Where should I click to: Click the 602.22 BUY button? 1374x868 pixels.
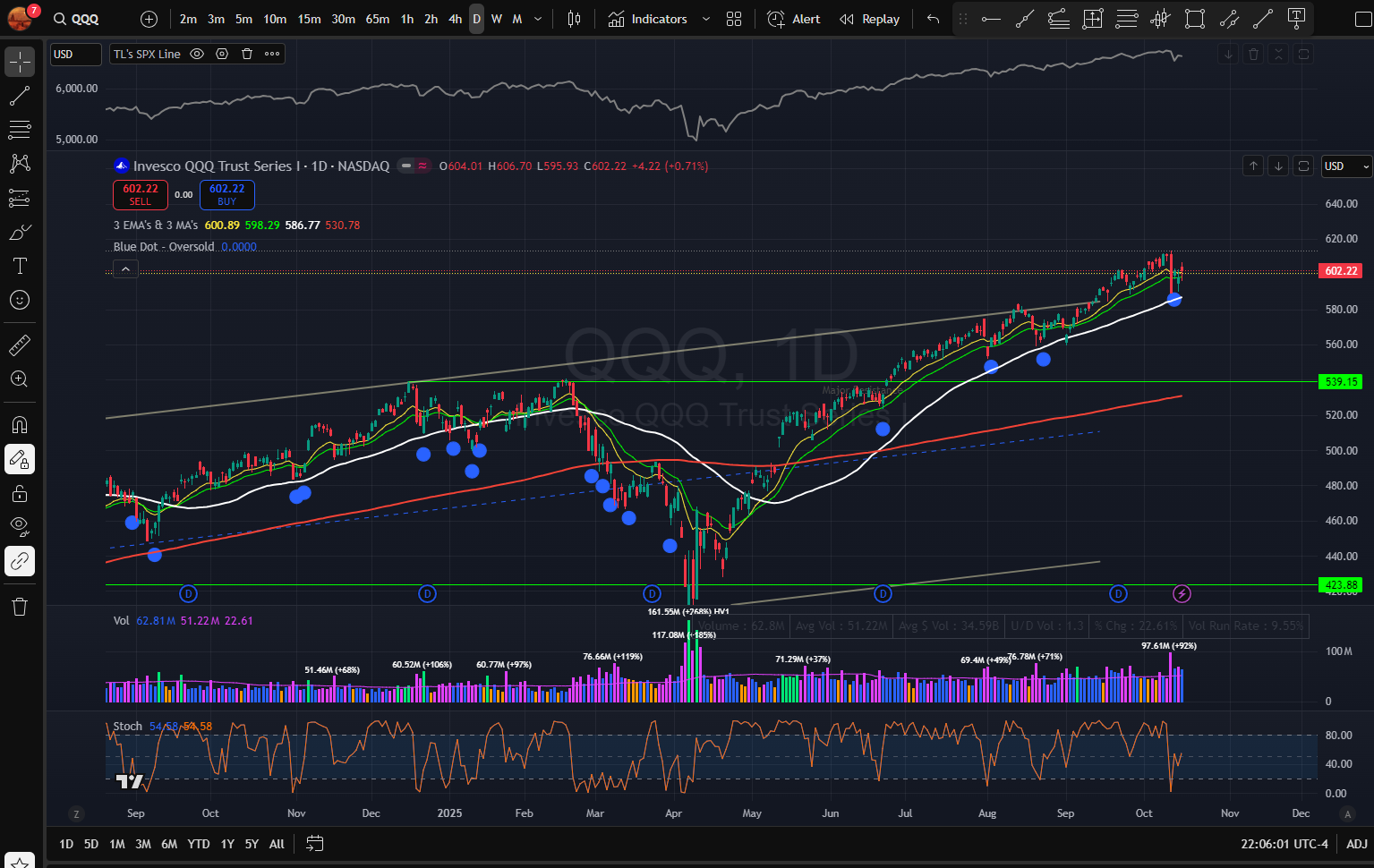pyautogui.click(x=227, y=194)
